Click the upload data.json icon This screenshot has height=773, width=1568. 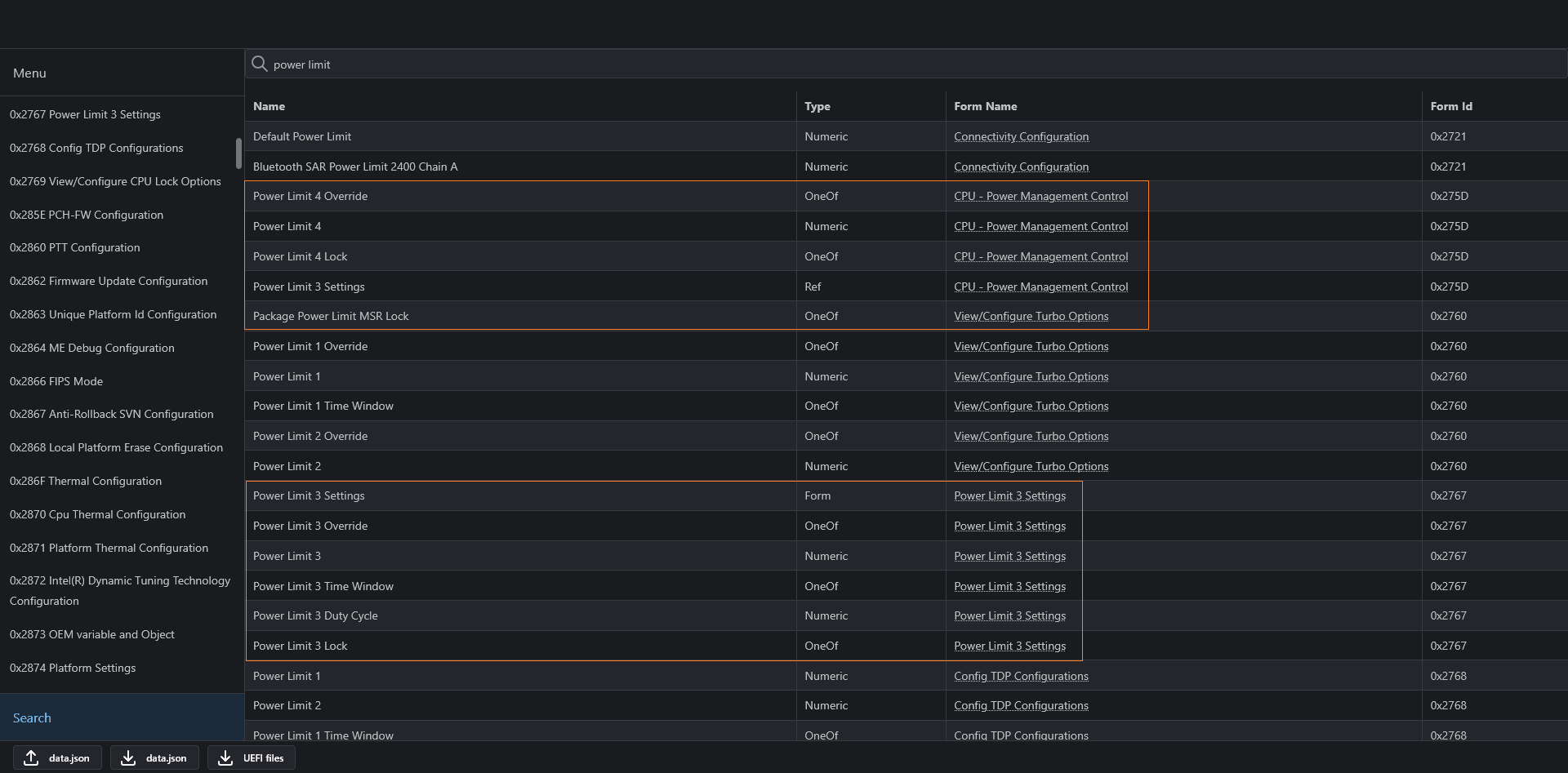point(31,757)
